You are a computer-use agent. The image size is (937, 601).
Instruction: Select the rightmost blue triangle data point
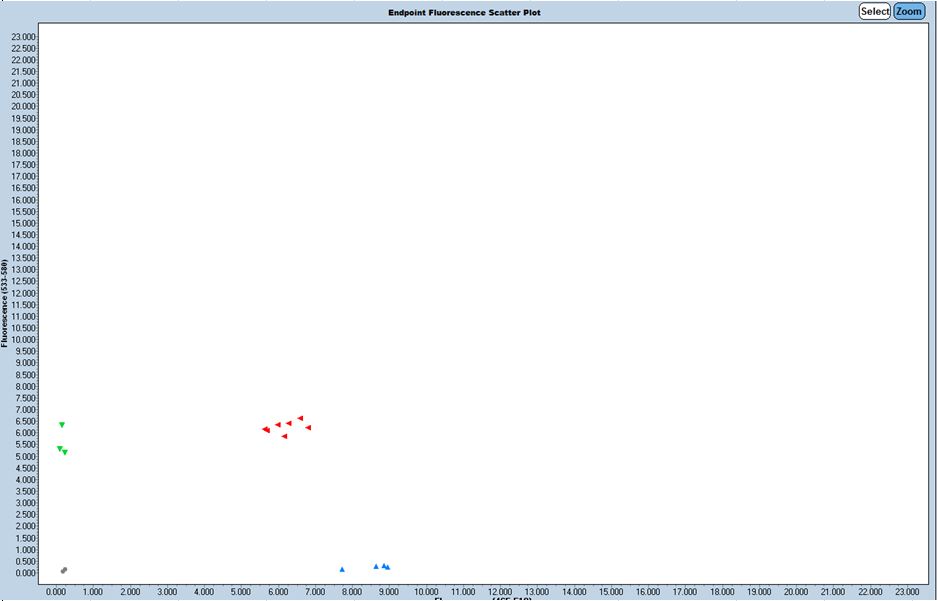pos(387,567)
